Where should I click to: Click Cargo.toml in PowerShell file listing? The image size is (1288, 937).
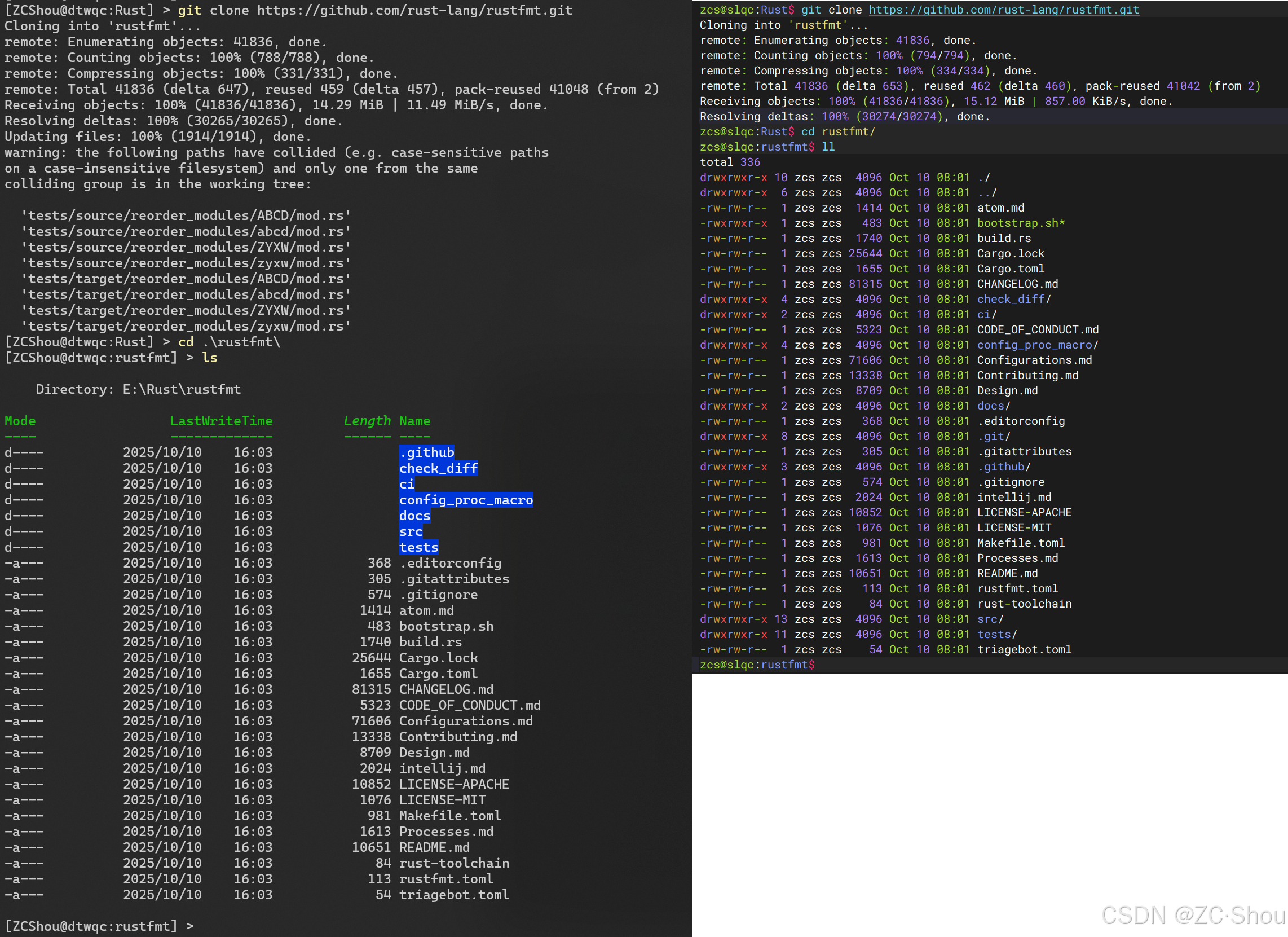438,674
